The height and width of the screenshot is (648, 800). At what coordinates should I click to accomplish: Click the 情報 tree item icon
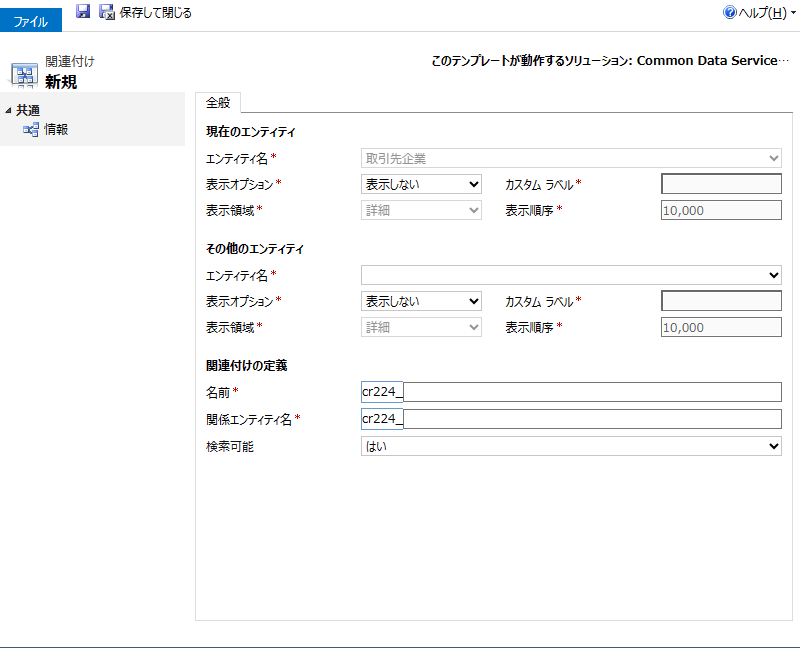click(31, 129)
